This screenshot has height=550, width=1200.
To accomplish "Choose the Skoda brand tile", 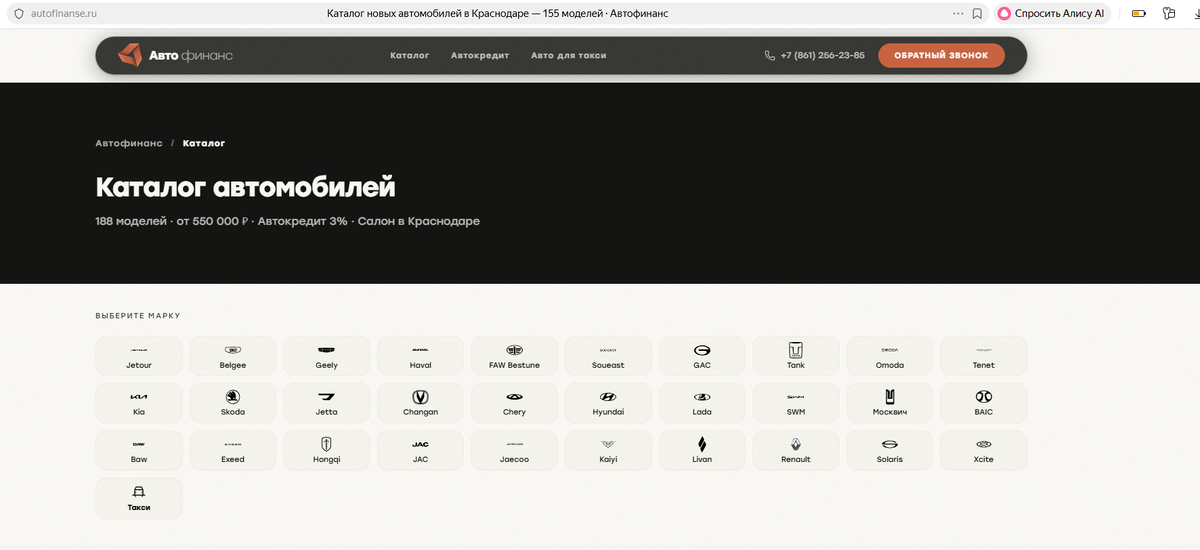I will [x=233, y=403].
